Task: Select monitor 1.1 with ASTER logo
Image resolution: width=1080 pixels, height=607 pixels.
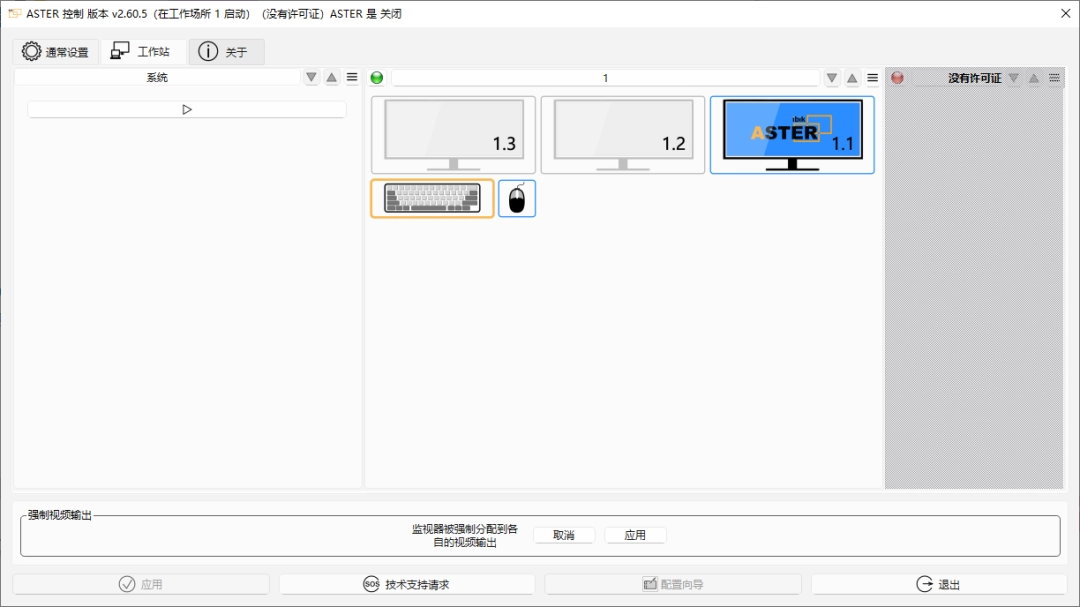Action: [x=792, y=135]
